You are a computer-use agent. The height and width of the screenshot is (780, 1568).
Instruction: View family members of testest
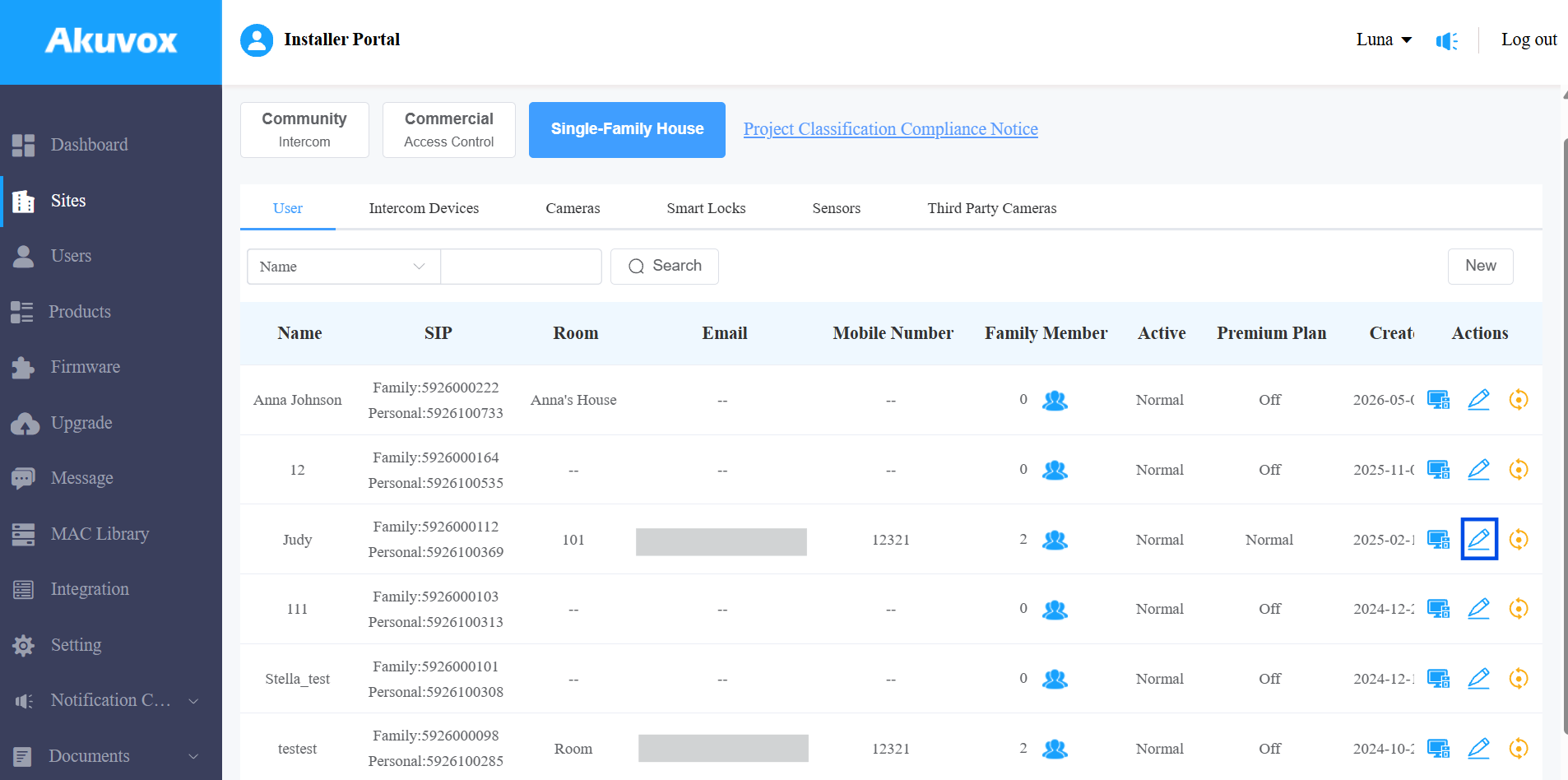click(1055, 750)
